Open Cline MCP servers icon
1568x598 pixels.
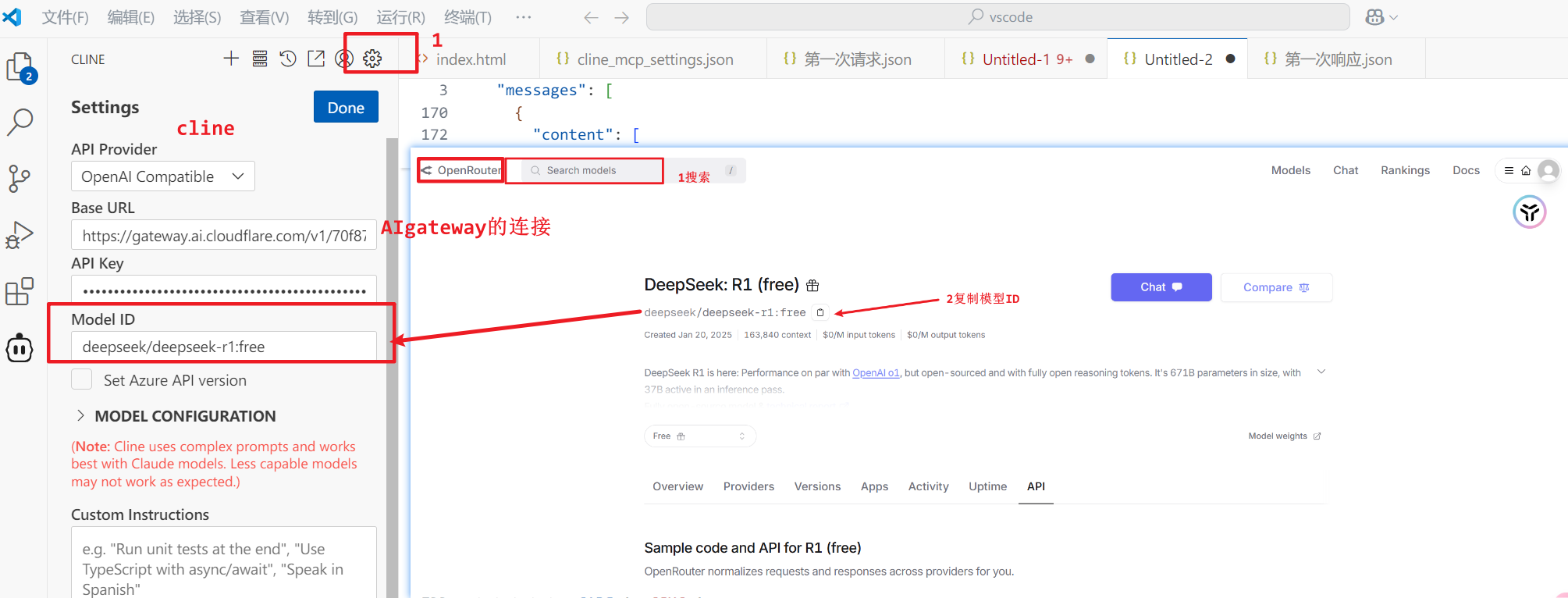coord(260,59)
